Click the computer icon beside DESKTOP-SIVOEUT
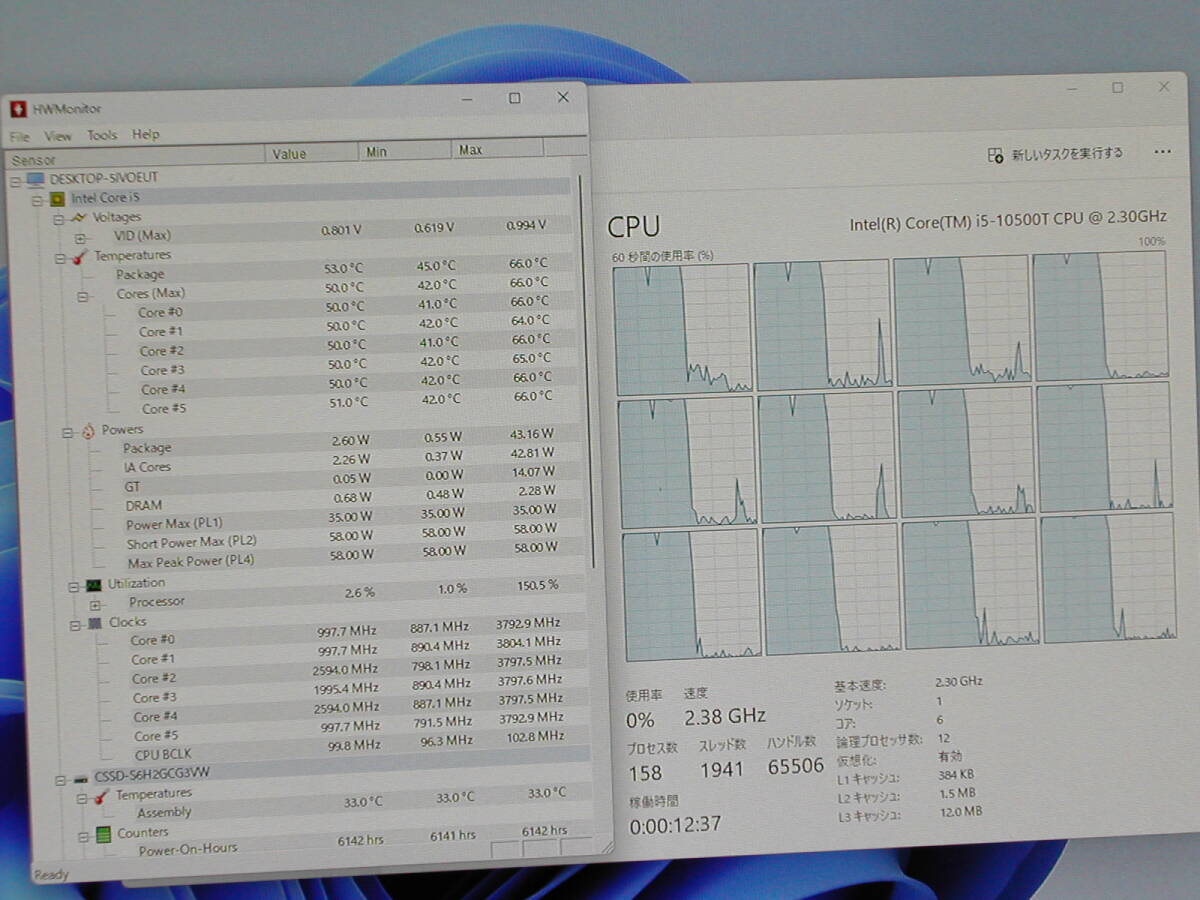 tap(35, 179)
